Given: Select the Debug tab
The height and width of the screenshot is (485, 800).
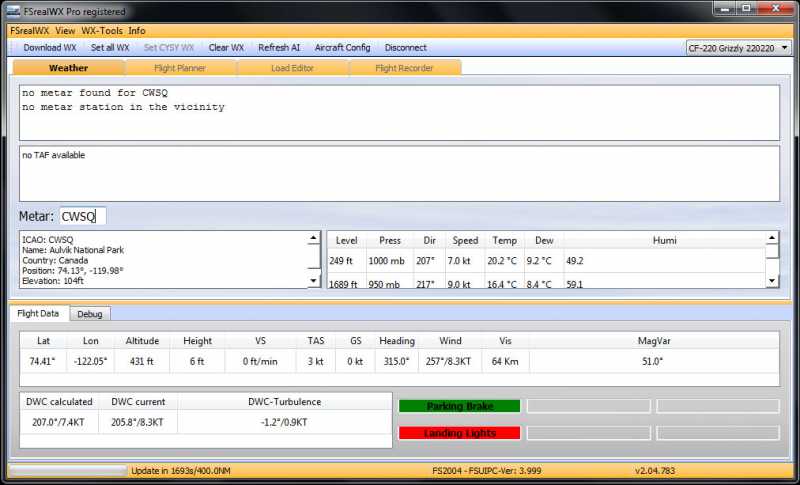Looking at the screenshot, I should 90,314.
